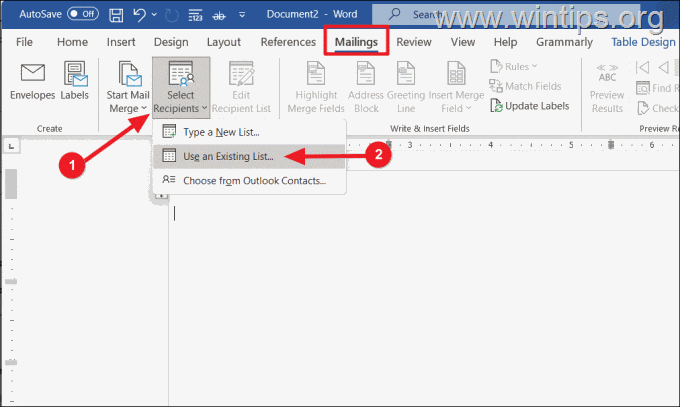The height and width of the screenshot is (407, 680).
Task: Open the Rules dropdown
Action: (513, 67)
